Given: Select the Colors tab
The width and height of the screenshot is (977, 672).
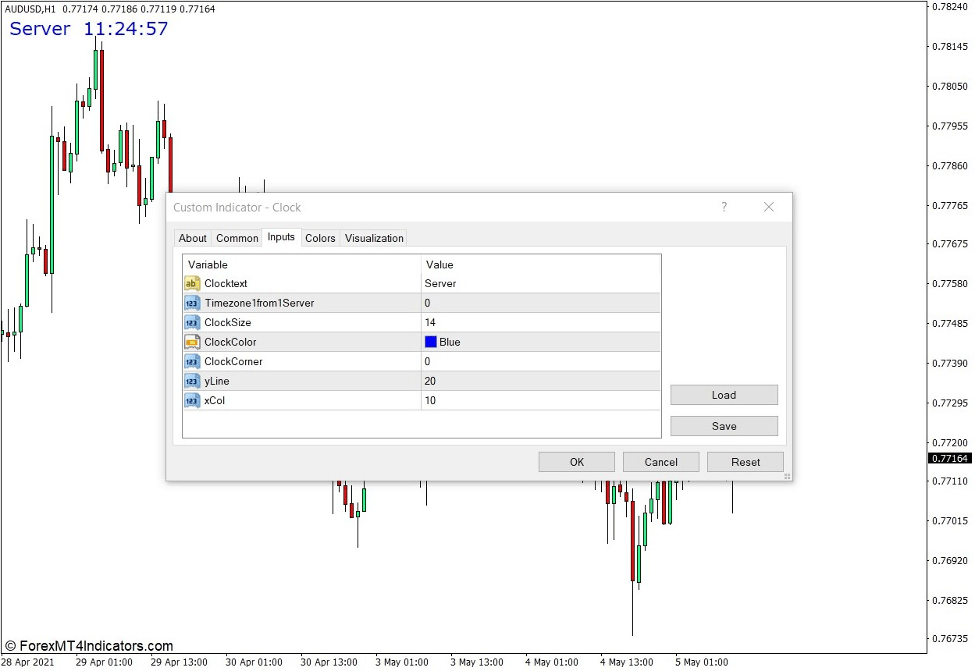Looking at the screenshot, I should coord(320,238).
